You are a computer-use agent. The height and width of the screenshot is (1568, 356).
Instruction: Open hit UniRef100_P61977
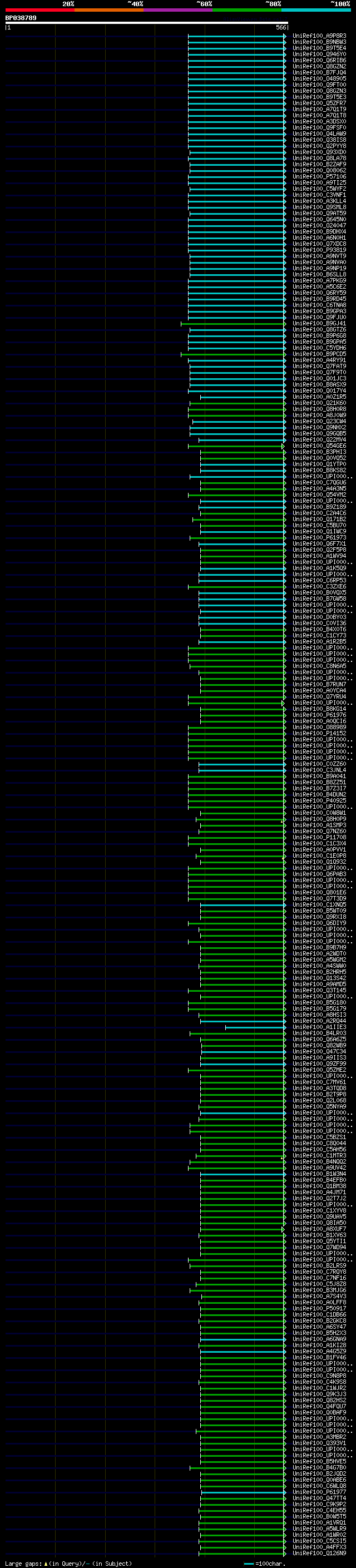point(319,1492)
